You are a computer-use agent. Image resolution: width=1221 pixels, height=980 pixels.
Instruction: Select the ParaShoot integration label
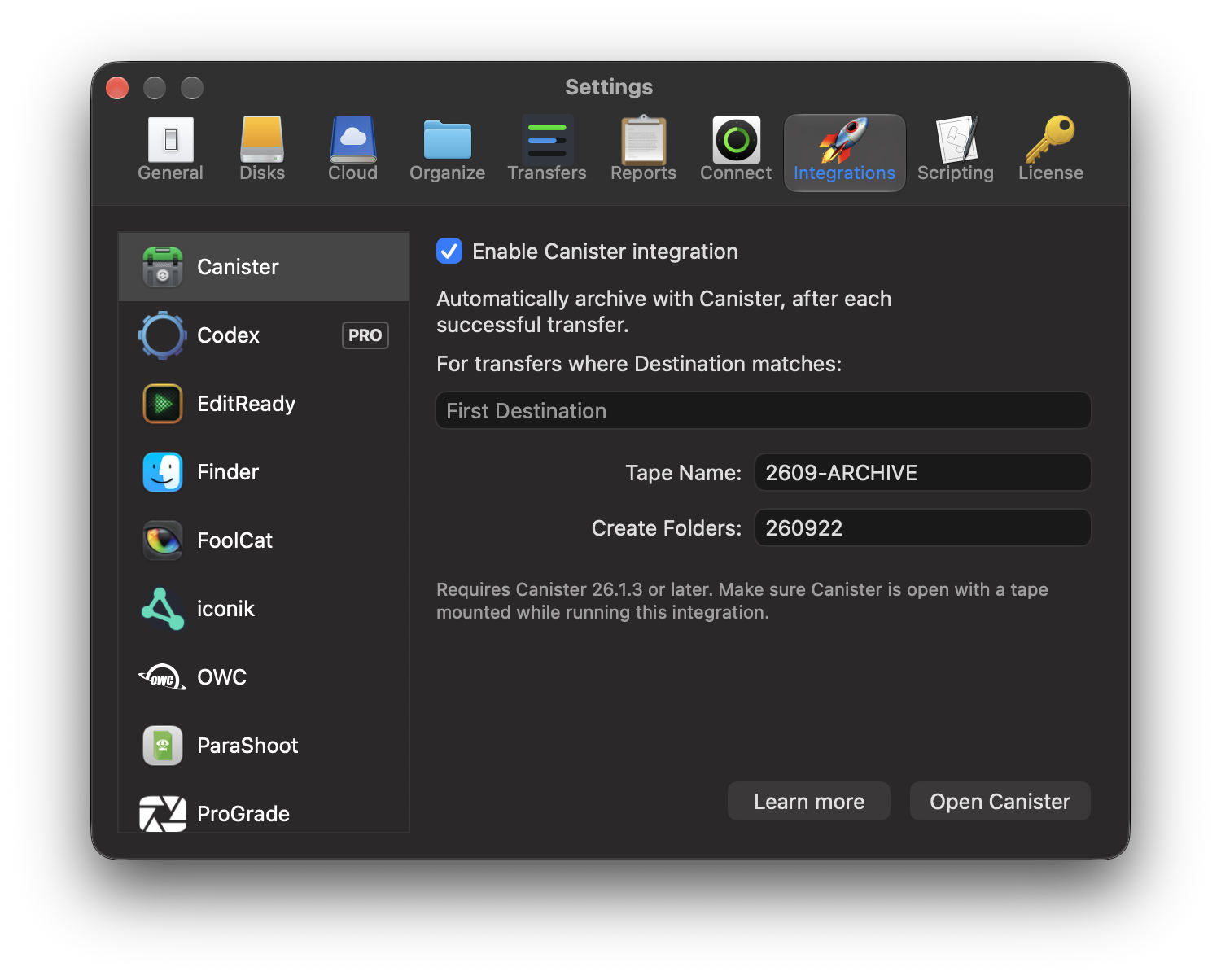pos(248,746)
